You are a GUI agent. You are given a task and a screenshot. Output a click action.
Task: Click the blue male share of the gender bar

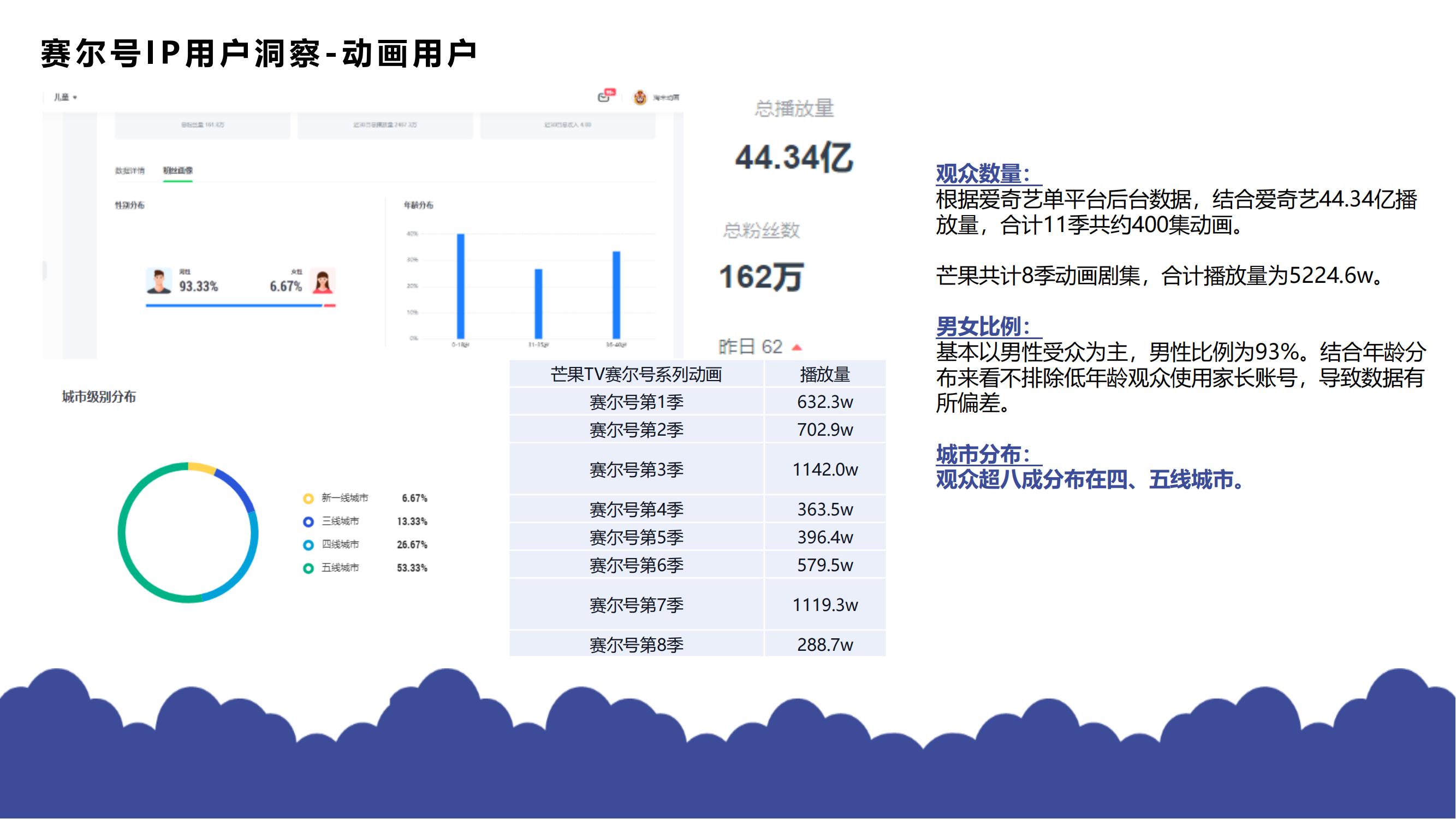(x=234, y=306)
